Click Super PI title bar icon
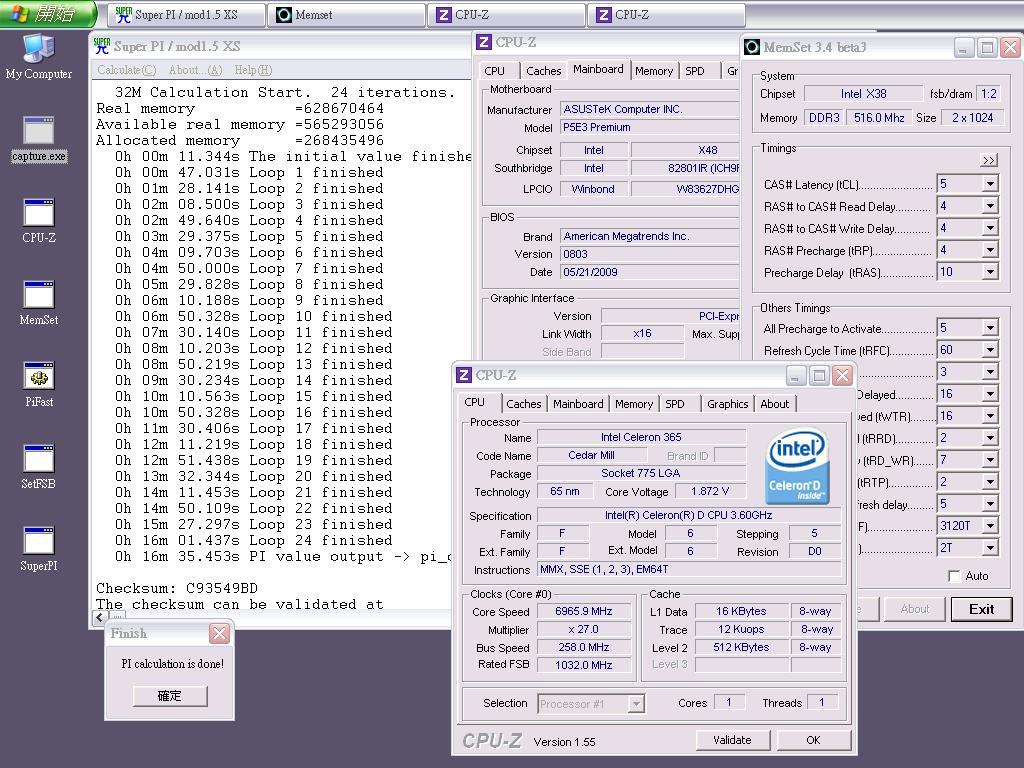Screen dimensions: 1024x768 click(101, 46)
